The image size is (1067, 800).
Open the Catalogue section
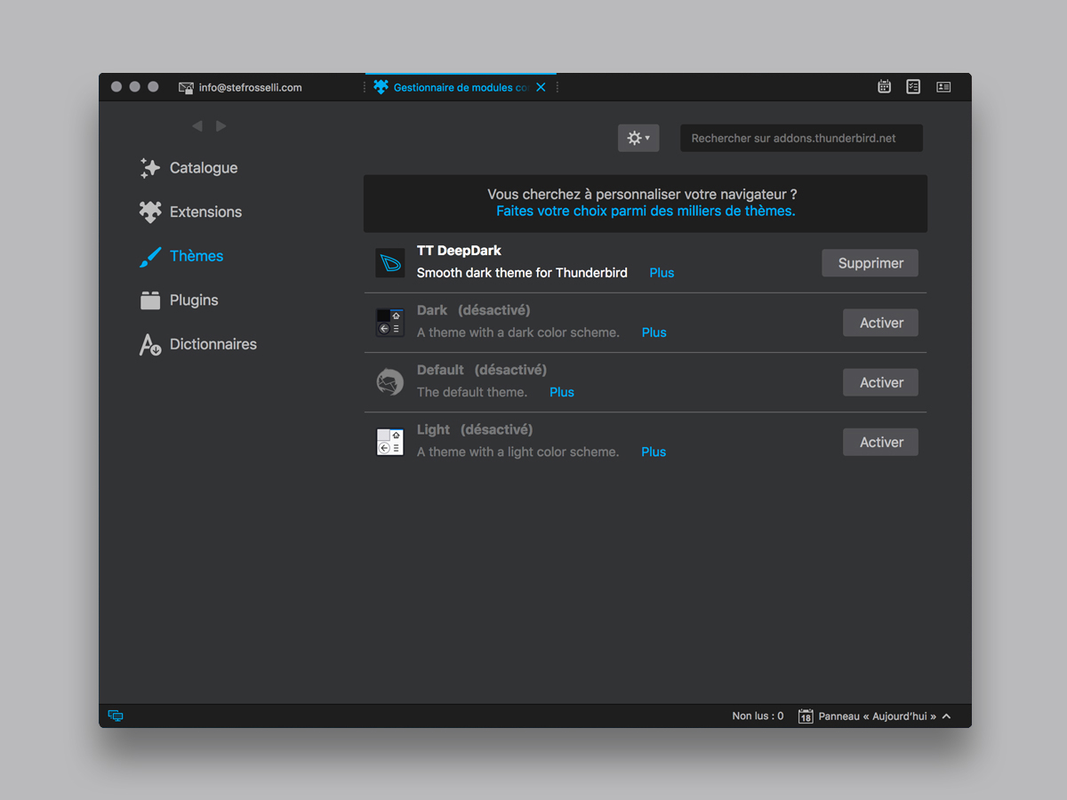pyautogui.click(x=188, y=168)
